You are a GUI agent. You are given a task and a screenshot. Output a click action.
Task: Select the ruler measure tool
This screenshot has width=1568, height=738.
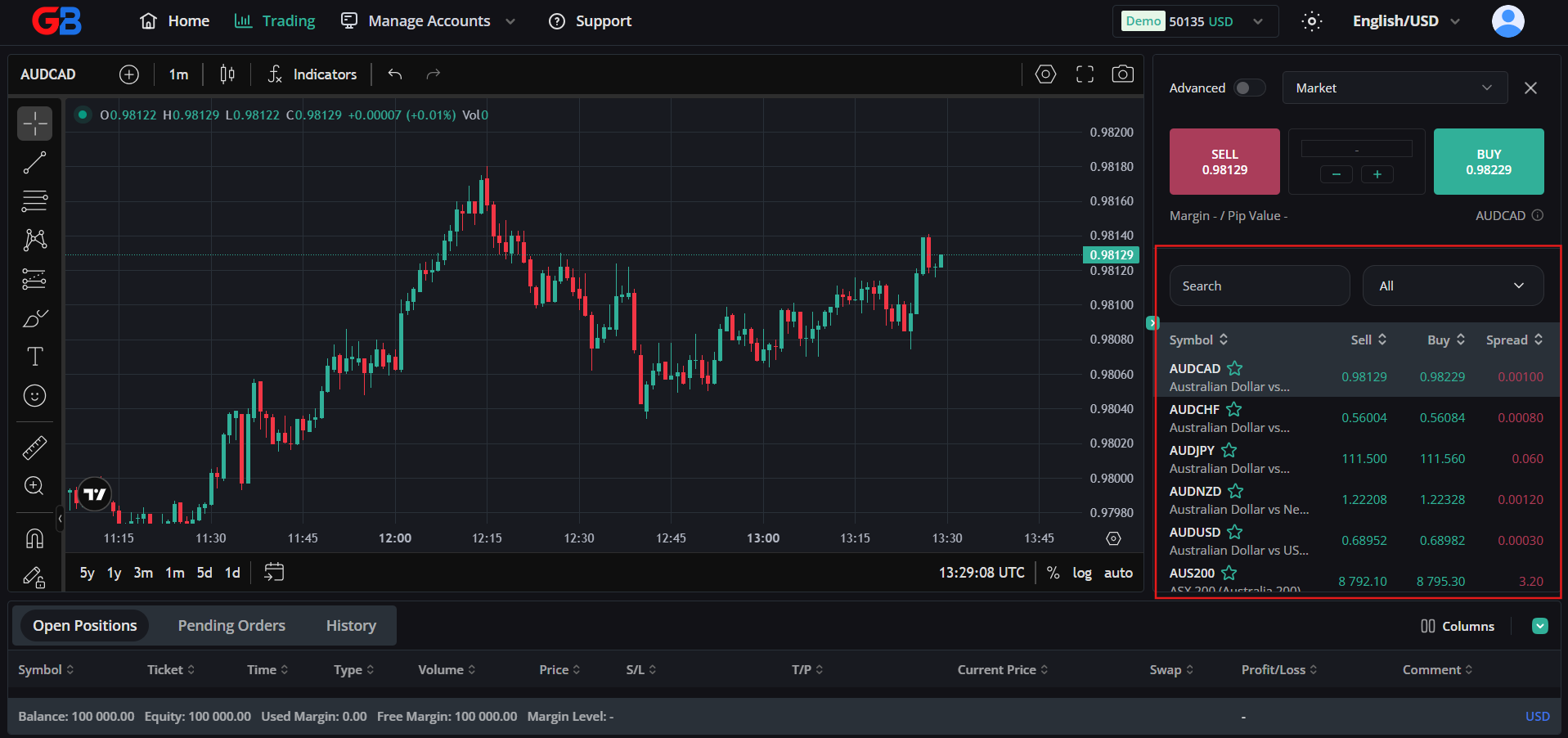point(34,448)
